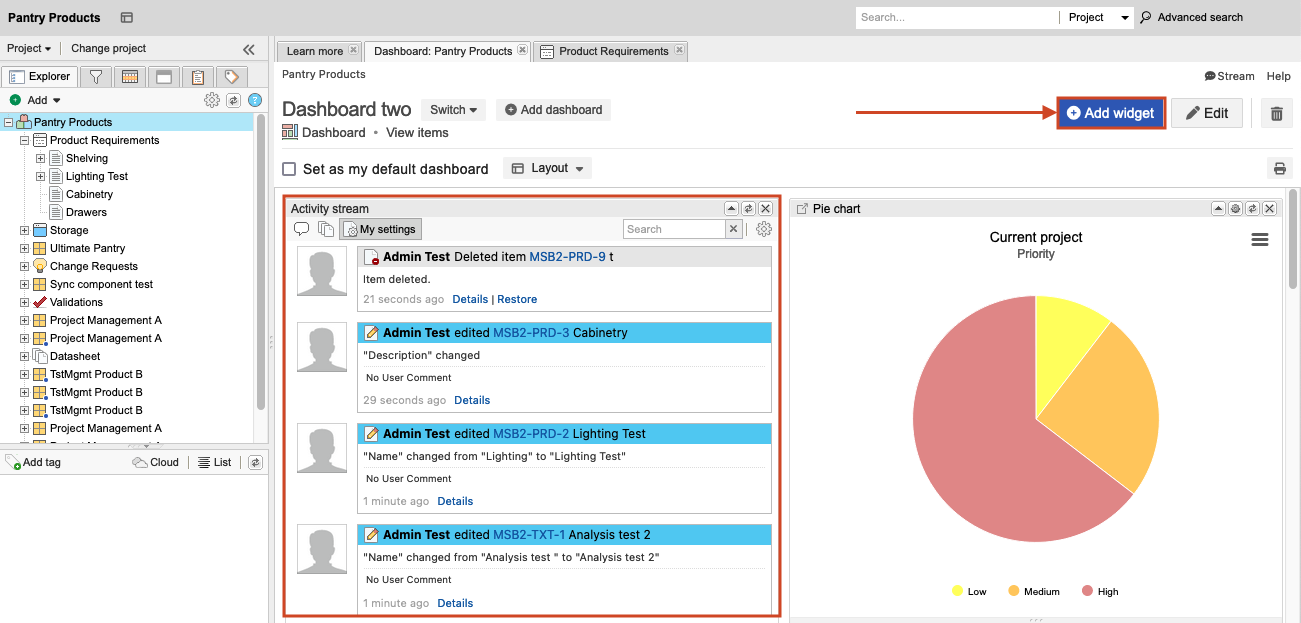Click the Tags tab icon in sidebar
Viewport: 1301px width, 623px height.
[x=231, y=77]
